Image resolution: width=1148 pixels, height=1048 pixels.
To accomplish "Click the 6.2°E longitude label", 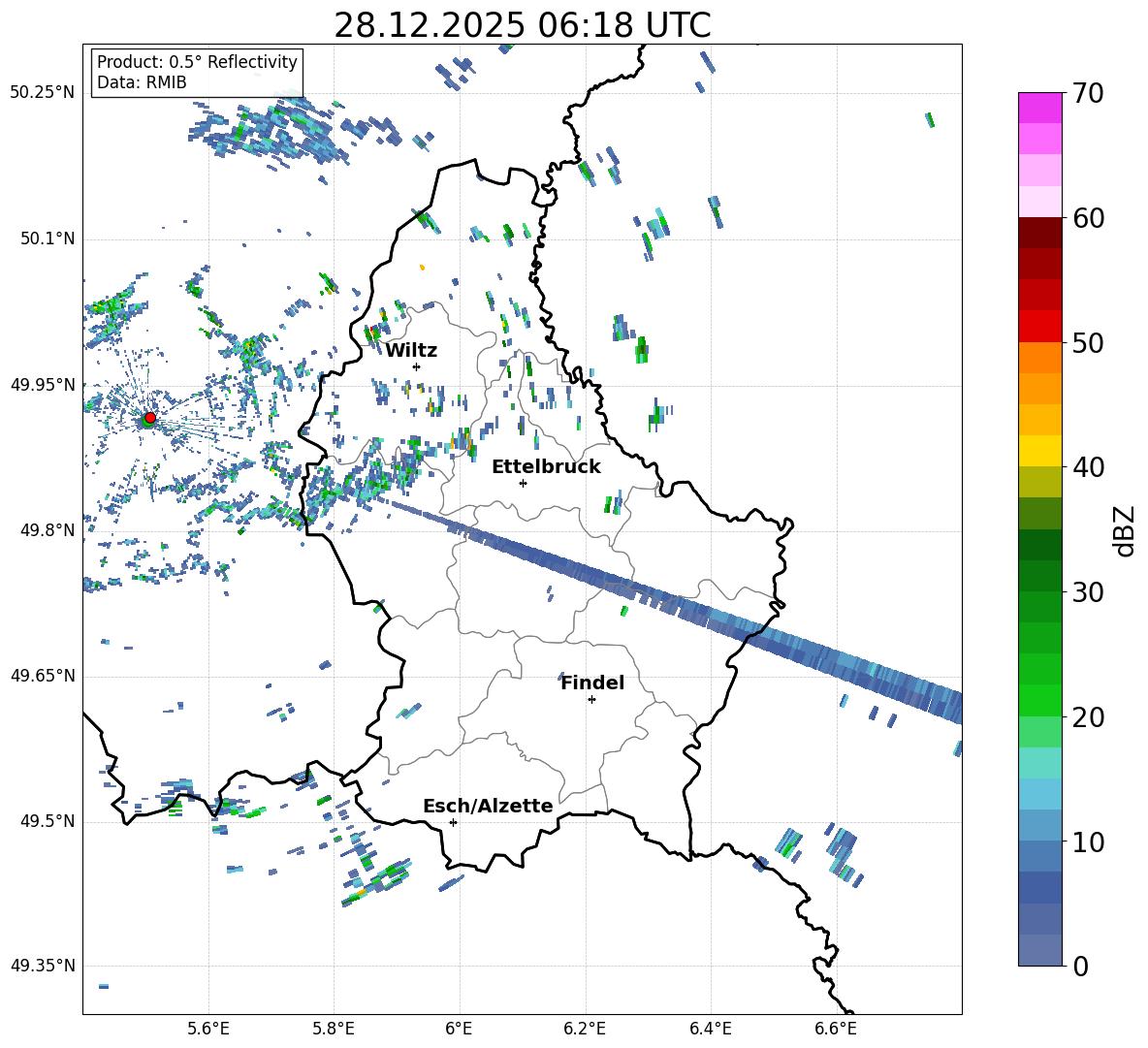I will pyautogui.click(x=585, y=1029).
